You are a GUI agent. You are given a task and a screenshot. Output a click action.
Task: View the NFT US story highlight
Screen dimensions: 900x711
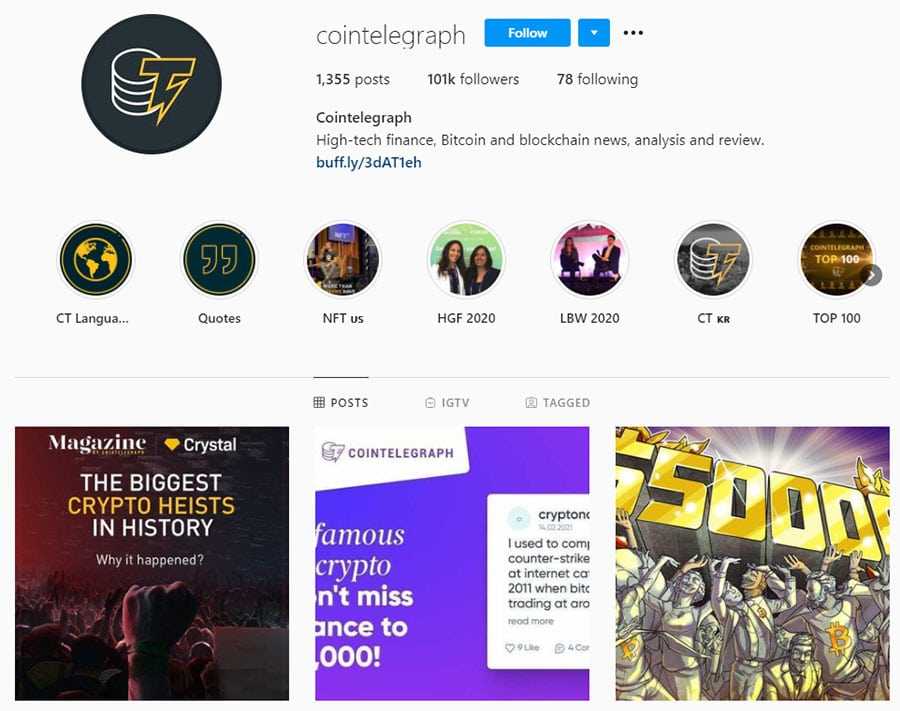[343, 259]
